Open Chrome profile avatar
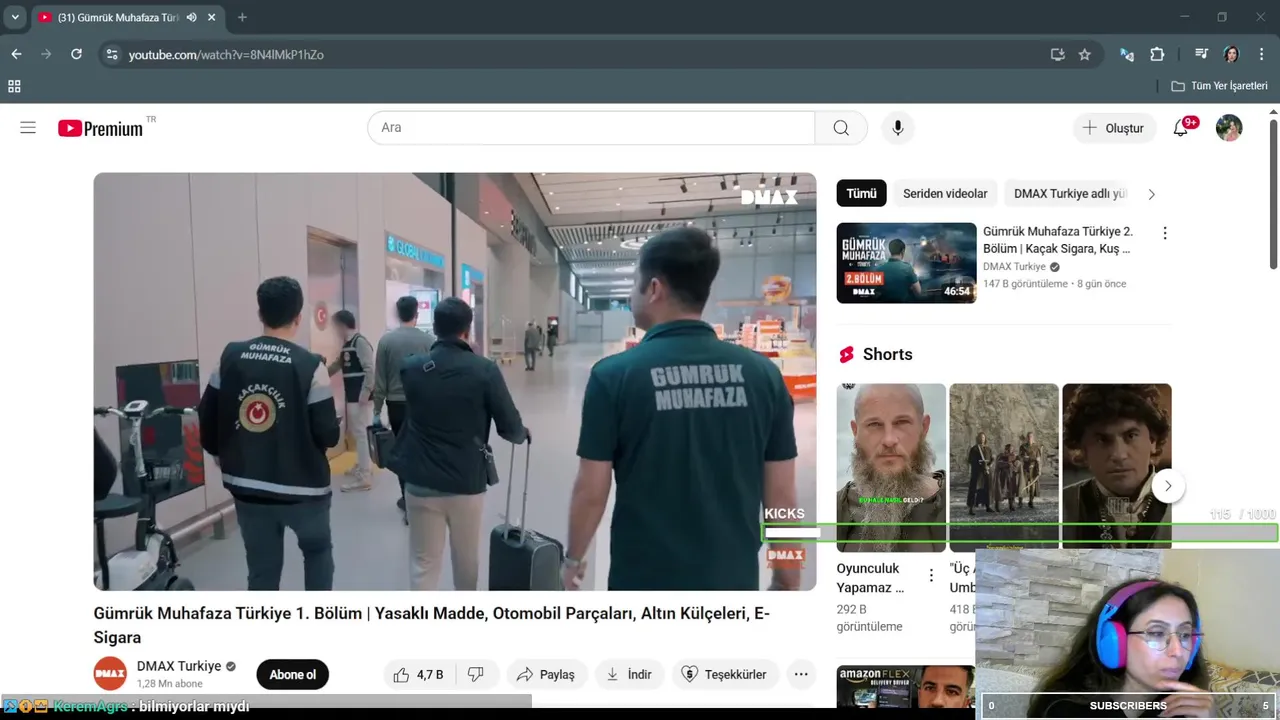 pos(1231,55)
